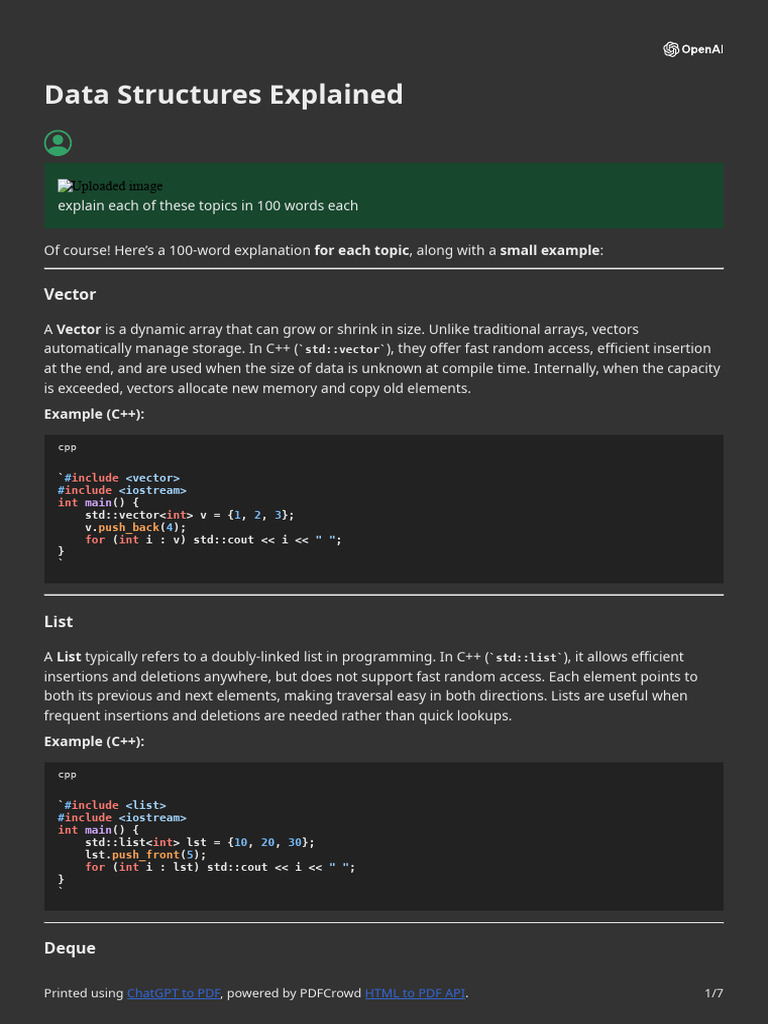This screenshot has height=1024, width=768.
Task: Click the Deque section heading
Action: (70, 948)
